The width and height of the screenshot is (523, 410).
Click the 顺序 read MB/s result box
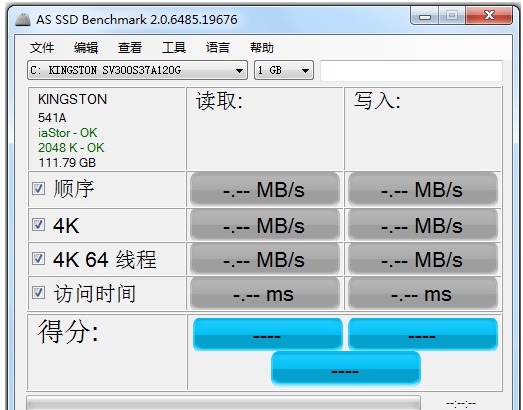[265, 189]
